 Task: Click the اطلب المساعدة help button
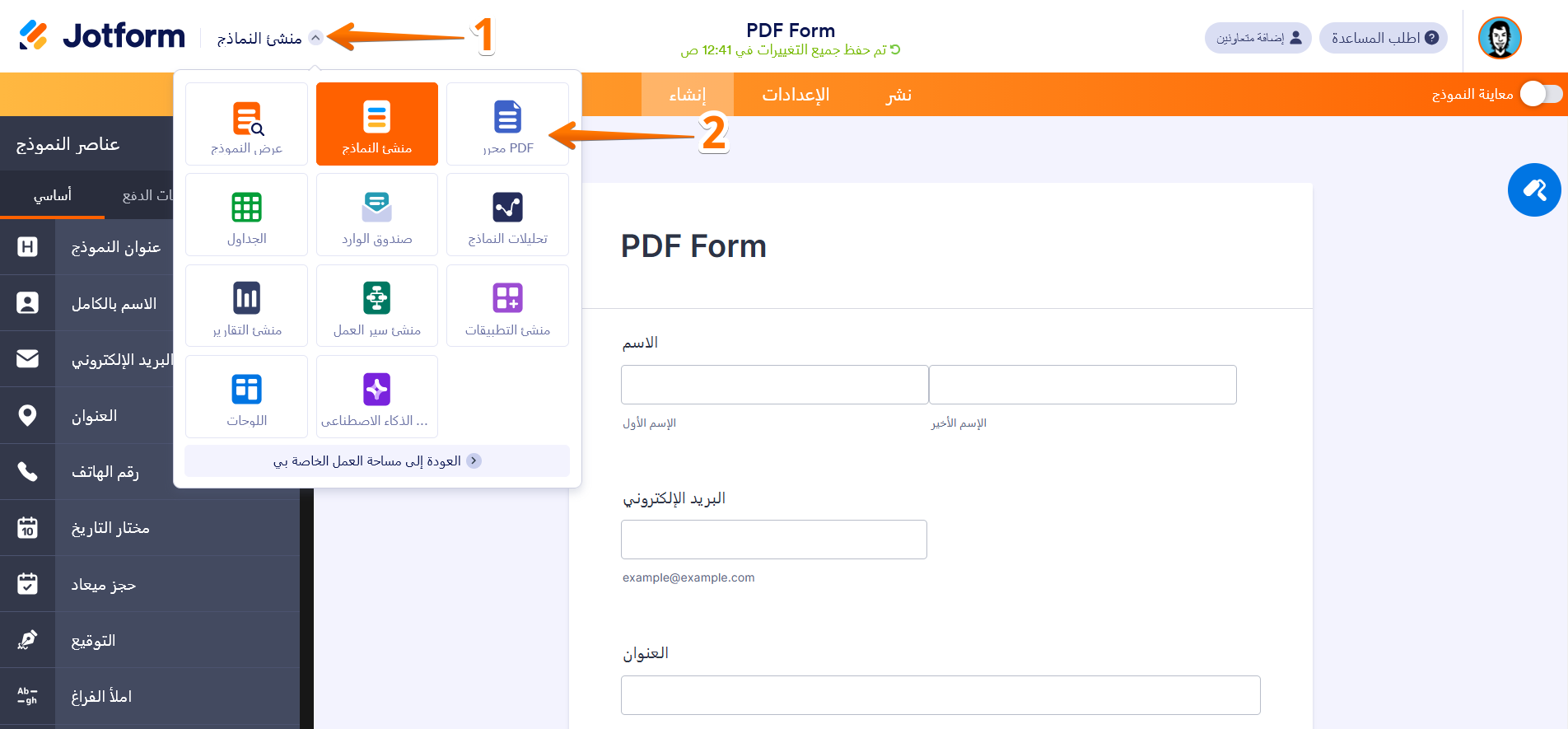(x=1383, y=38)
